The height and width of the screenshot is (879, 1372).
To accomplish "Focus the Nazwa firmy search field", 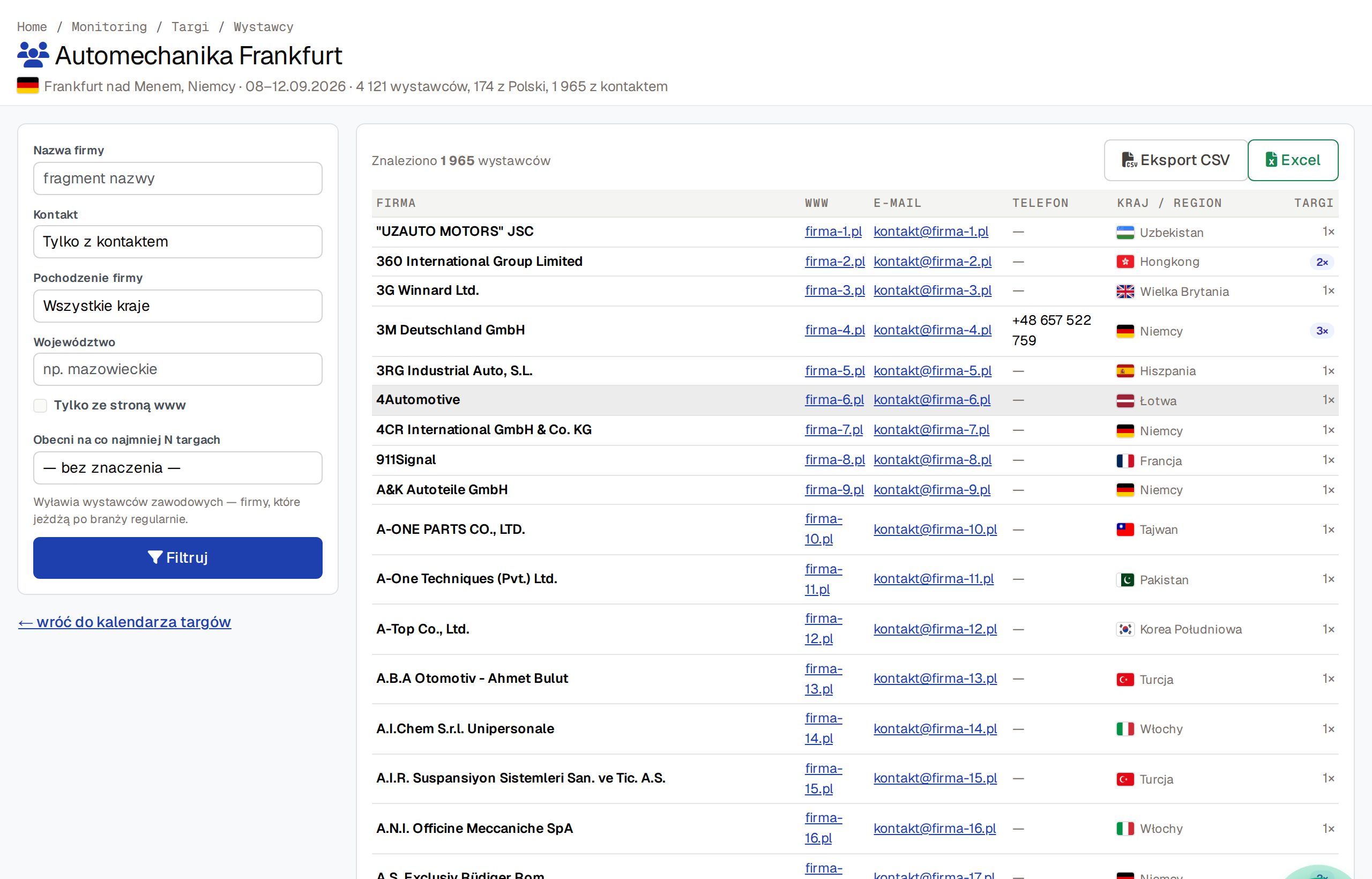I will (x=177, y=178).
